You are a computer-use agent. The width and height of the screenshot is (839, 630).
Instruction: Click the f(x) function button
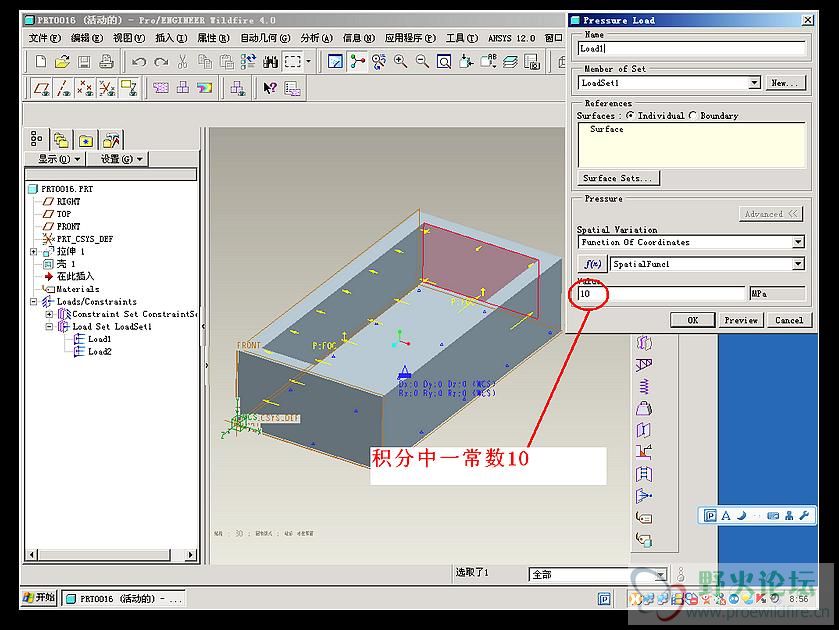592,264
